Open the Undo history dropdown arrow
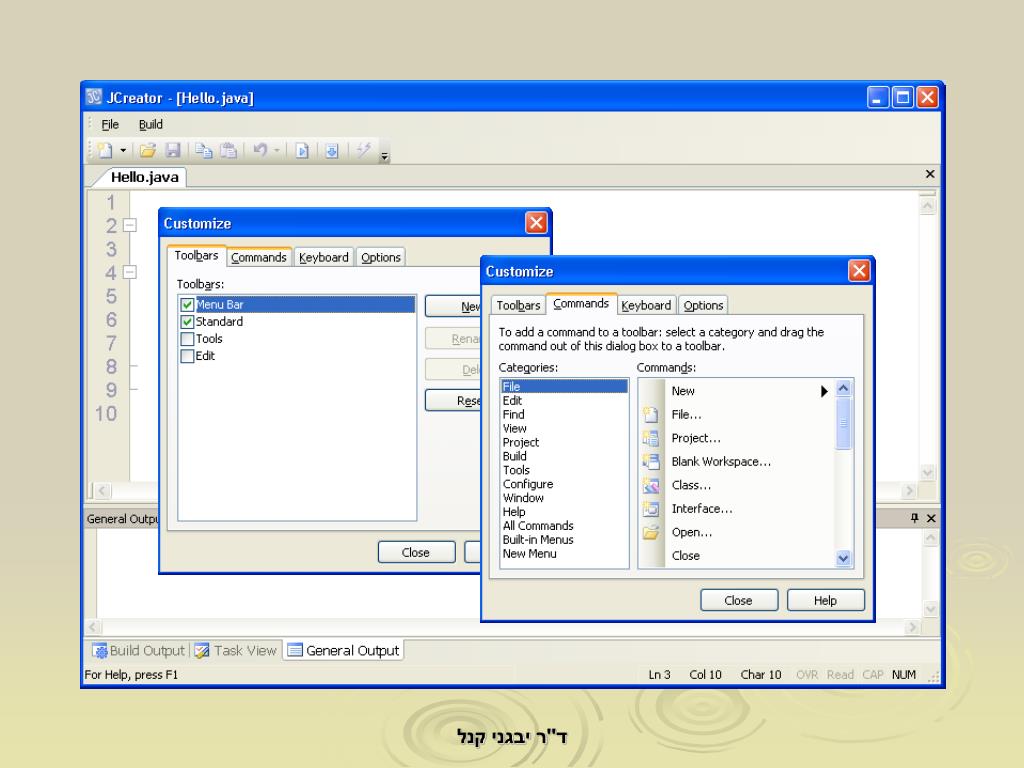 click(277, 151)
